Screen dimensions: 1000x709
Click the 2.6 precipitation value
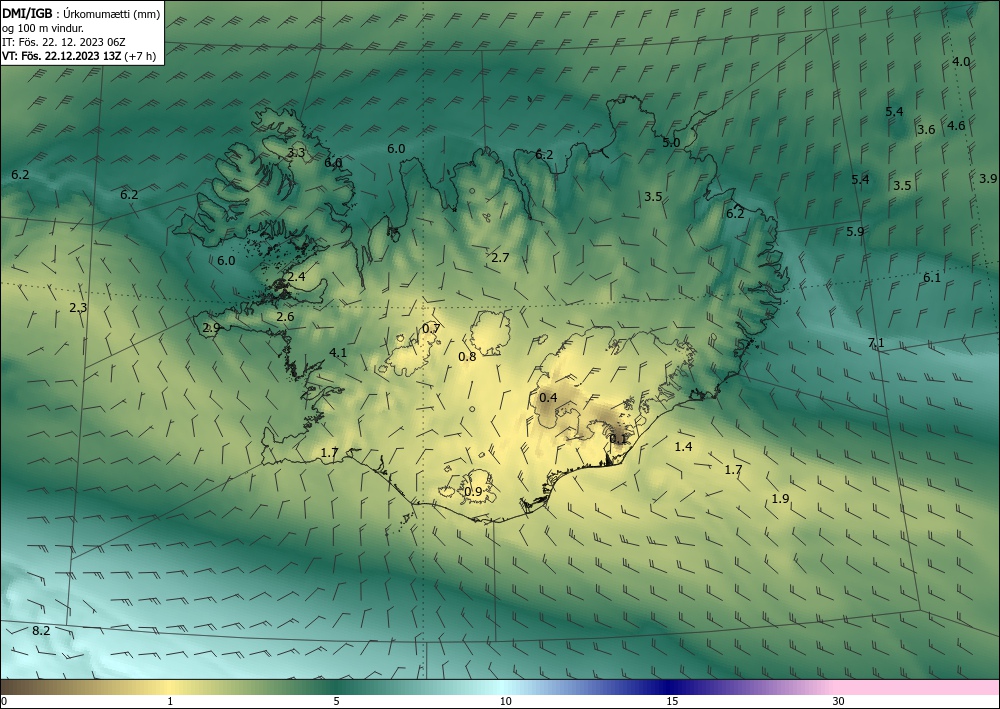[285, 317]
